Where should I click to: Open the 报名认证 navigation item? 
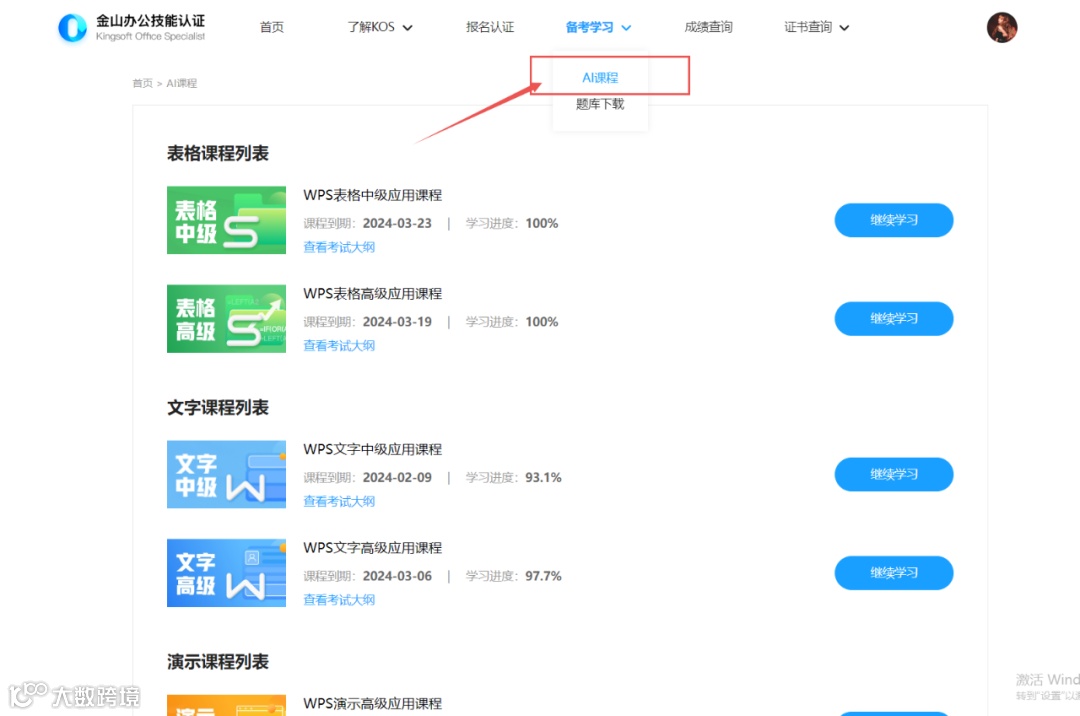click(x=490, y=27)
